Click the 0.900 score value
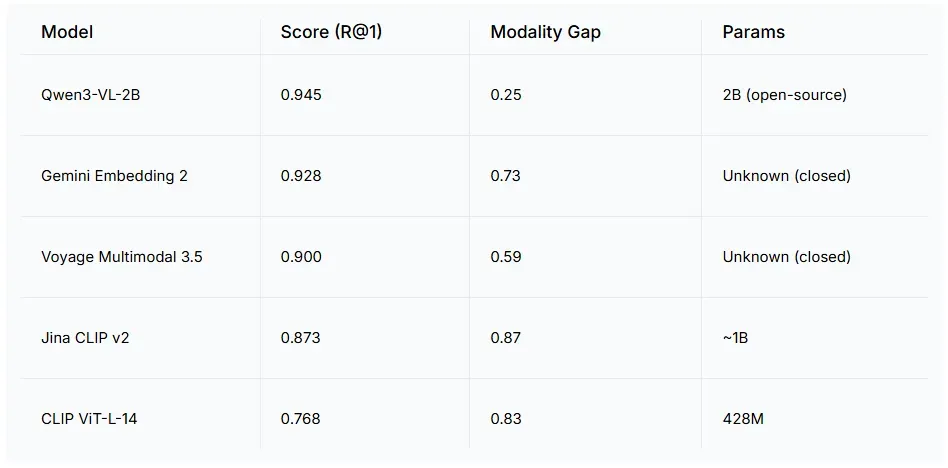 tap(301, 257)
